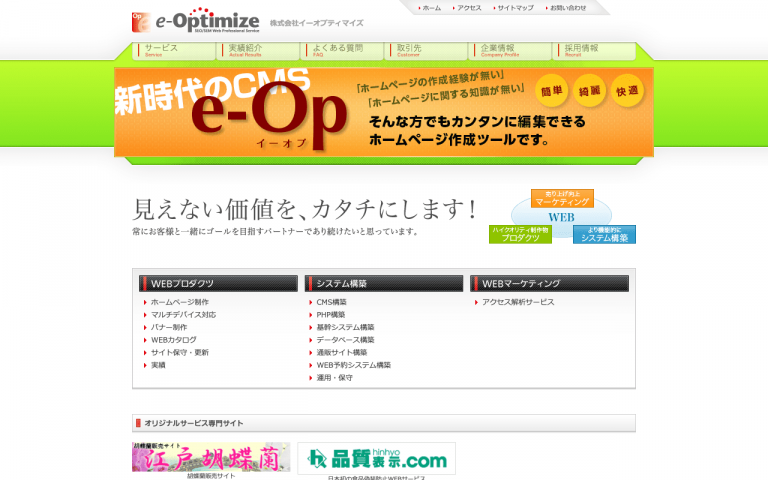
Task: Go to ホームページ制作 link
Action: (x=179, y=302)
